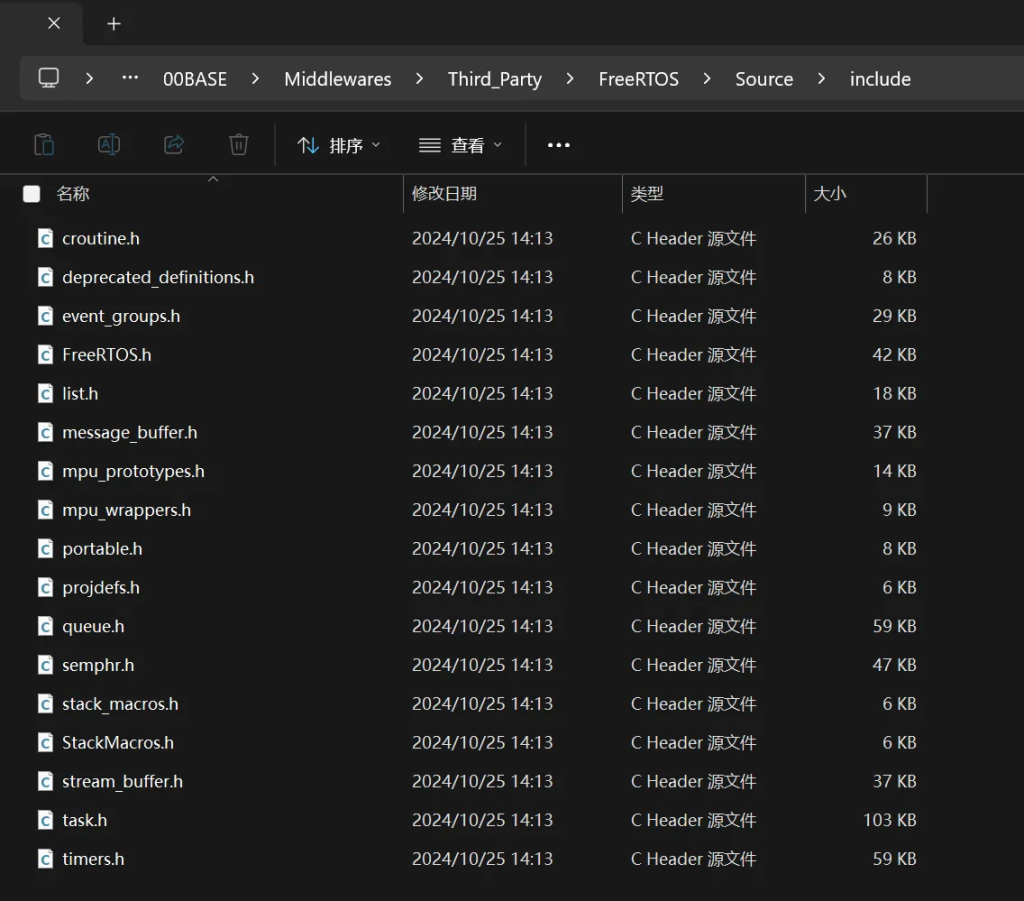The image size is (1024, 901).
Task: Click the share icon in toolbar
Action: (174, 145)
